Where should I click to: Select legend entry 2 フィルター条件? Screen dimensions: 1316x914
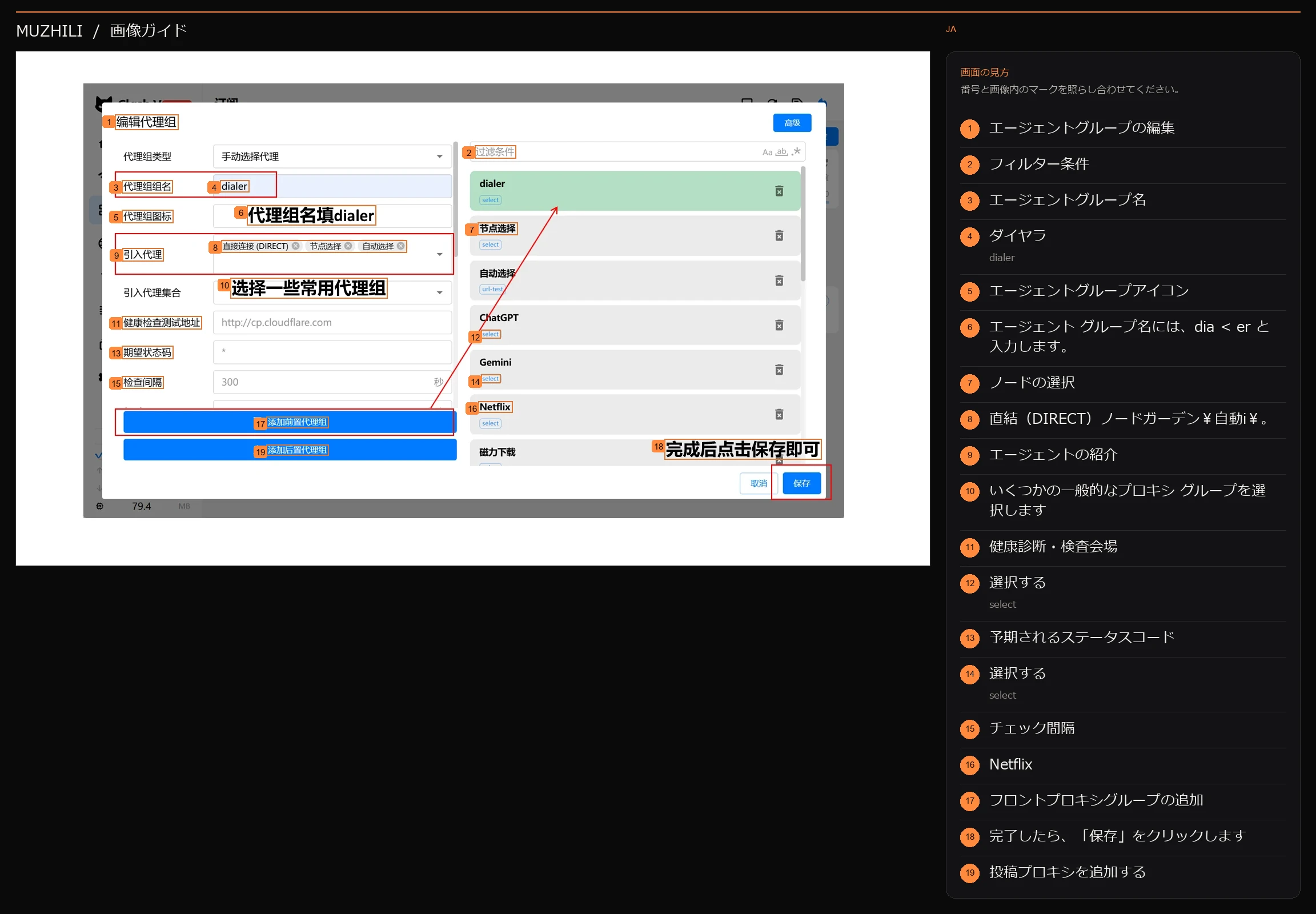click(x=1122, y=165)
